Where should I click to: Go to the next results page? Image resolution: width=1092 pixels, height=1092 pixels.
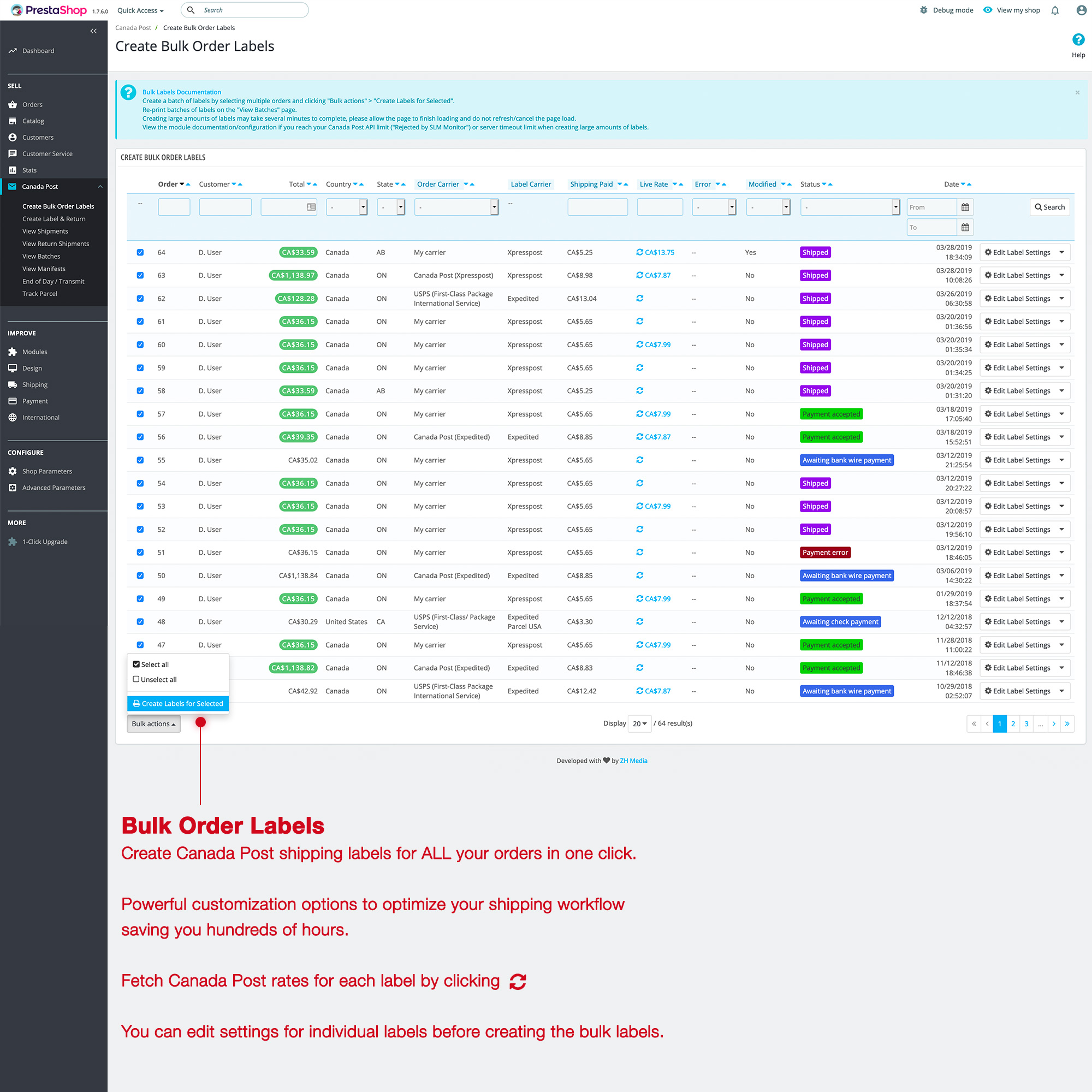1053,723
